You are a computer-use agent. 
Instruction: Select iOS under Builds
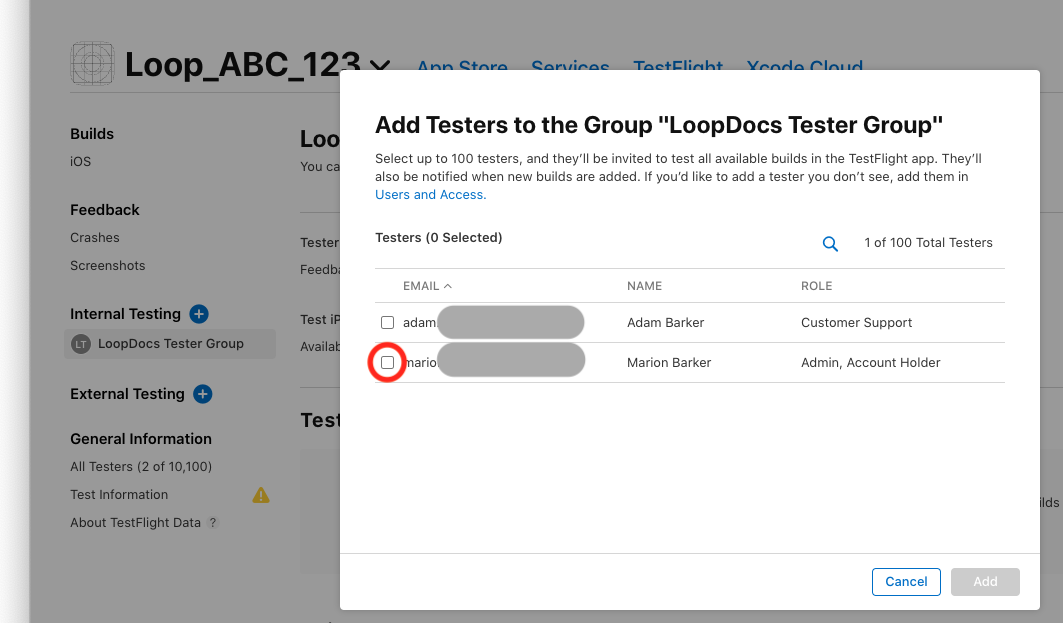click(x=81, y=162)
